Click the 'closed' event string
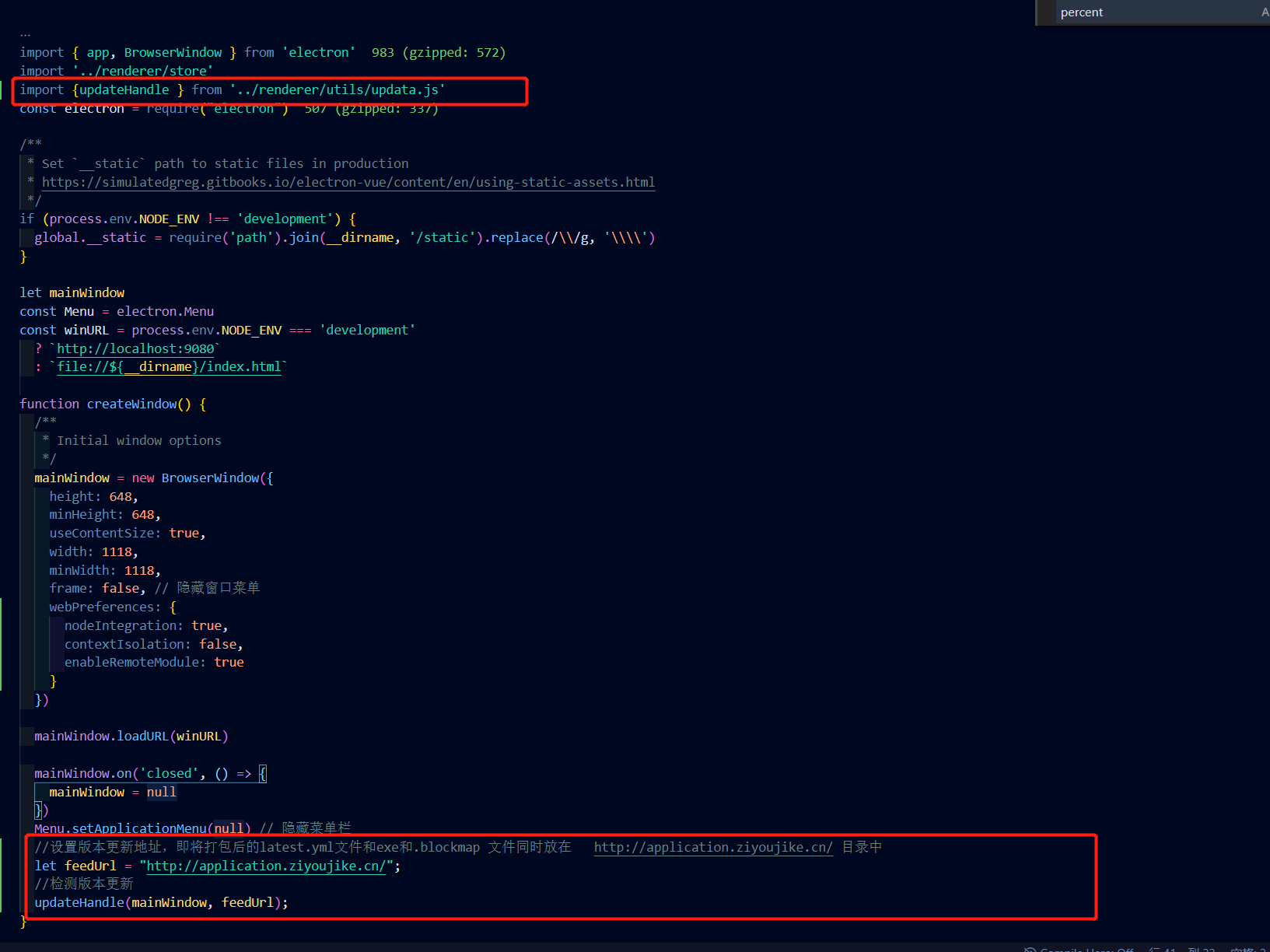1270x952 pixels. point(169,773)
